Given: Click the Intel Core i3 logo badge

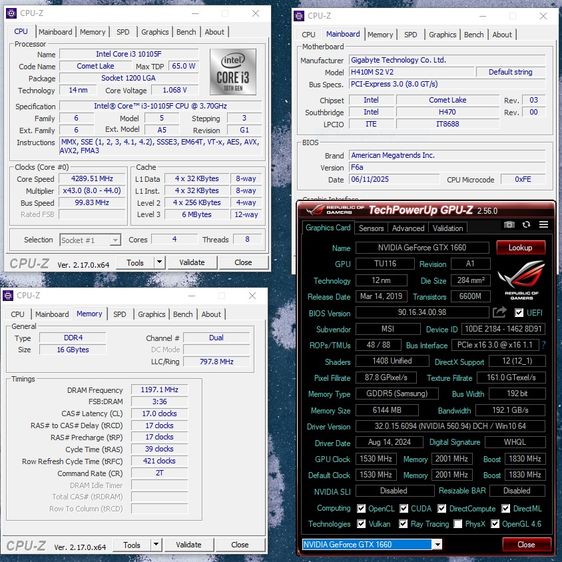Looking at the screenshot, I should [x=233, y=72].
